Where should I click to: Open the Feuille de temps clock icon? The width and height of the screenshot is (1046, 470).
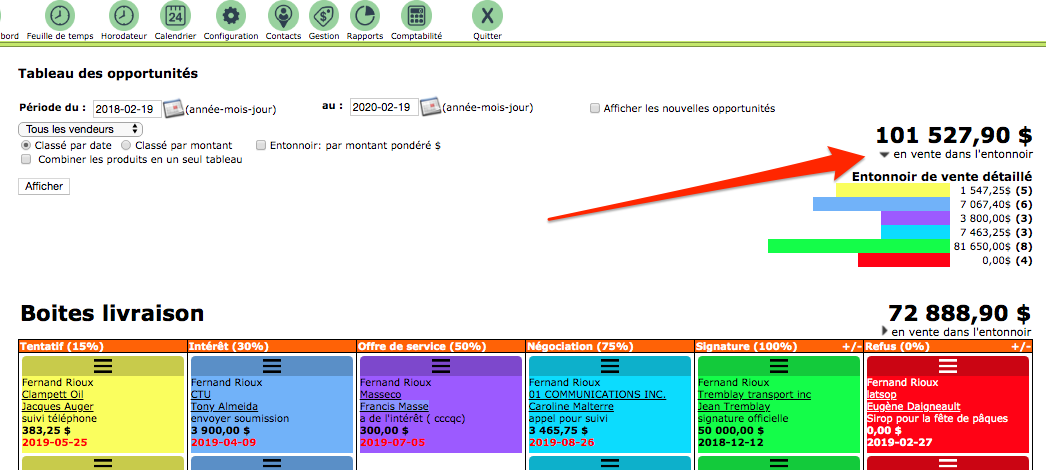(60, 16)
